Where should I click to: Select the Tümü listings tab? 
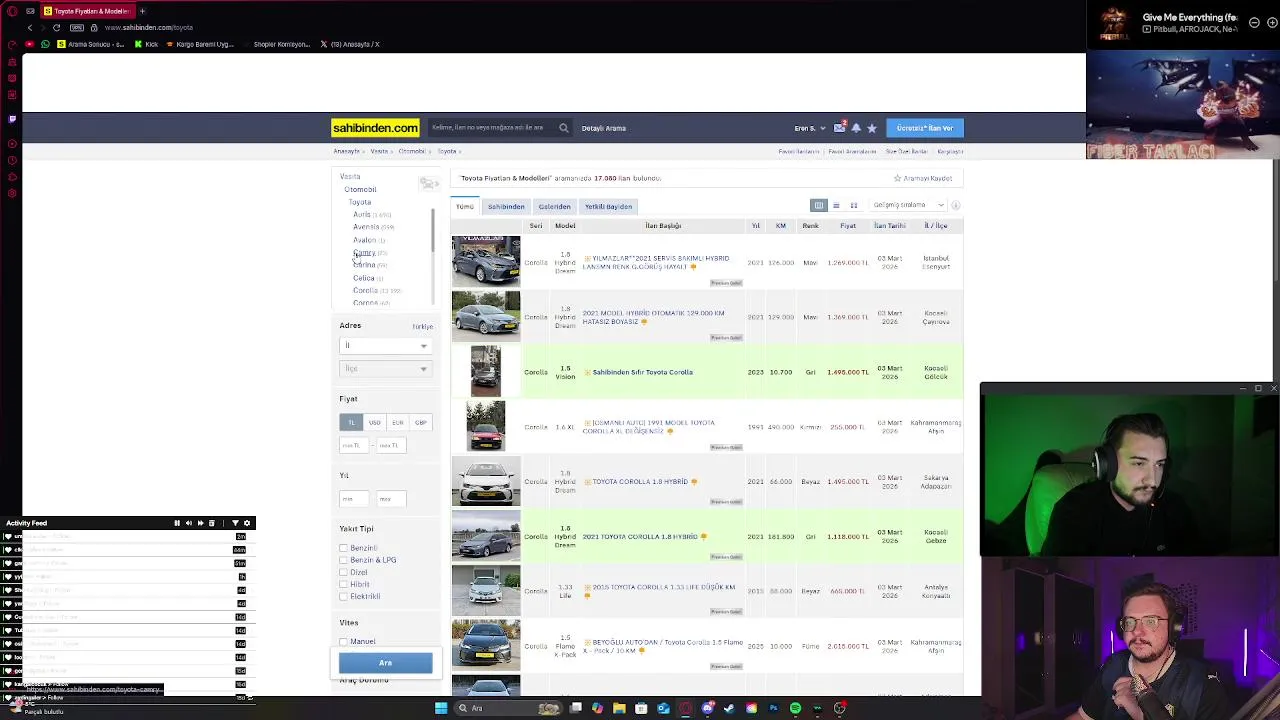[x=465, y=206]
